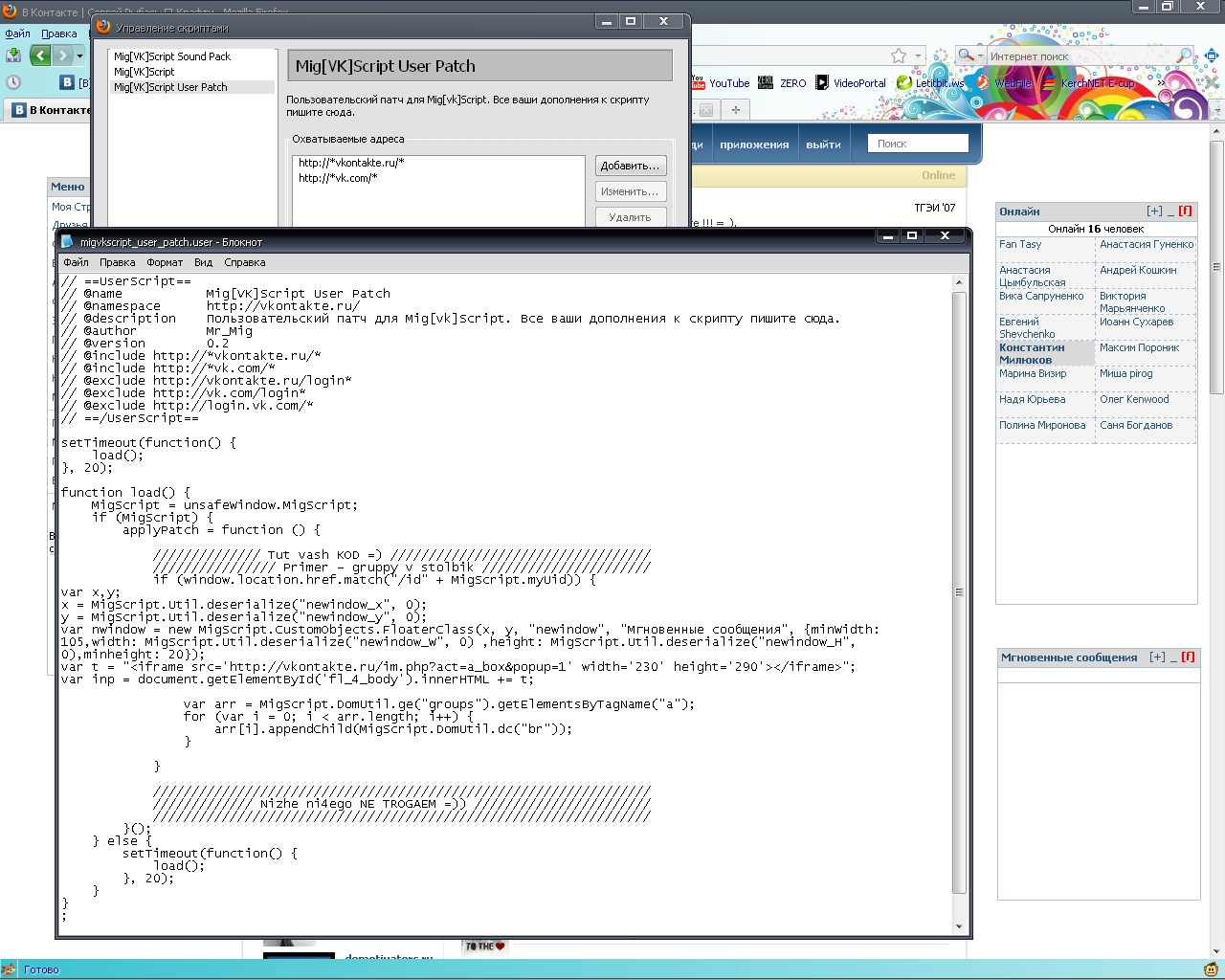1225x980 pixels.
Task: Open the back/forward history dropdown arrow
Action: click(79, 56)
